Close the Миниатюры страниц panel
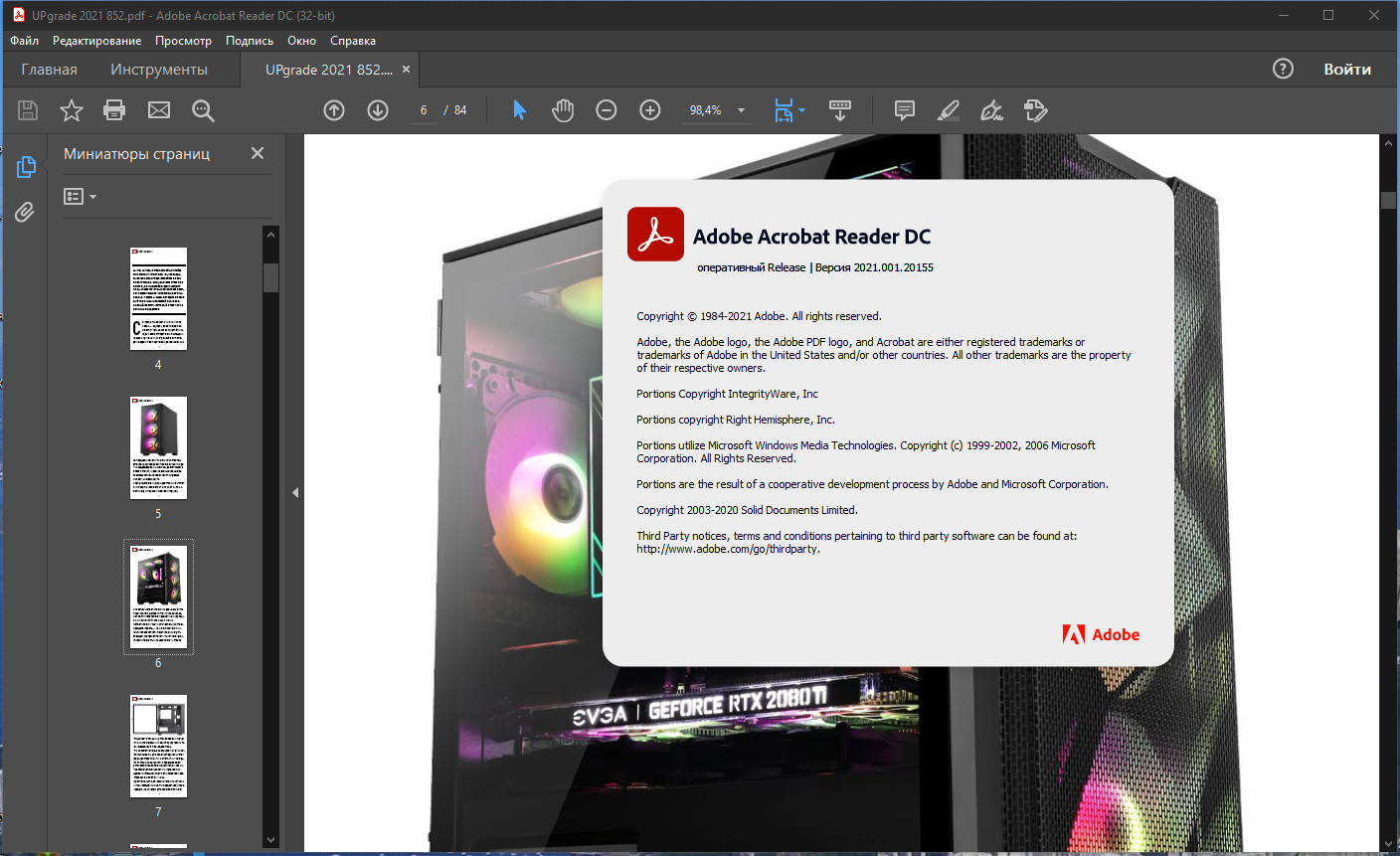Viewport: 1400px width, 856px height. tap(258, 153)
